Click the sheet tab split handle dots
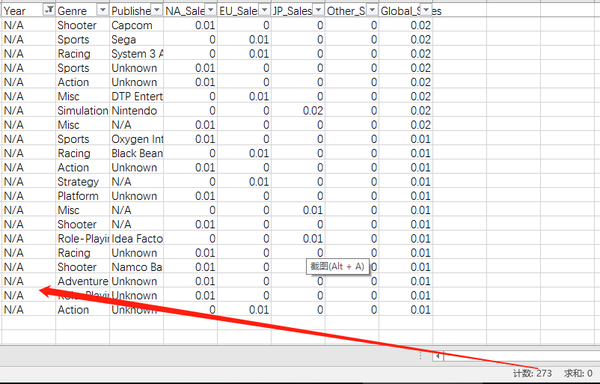The image size is (600, 384). coord(420,356)
